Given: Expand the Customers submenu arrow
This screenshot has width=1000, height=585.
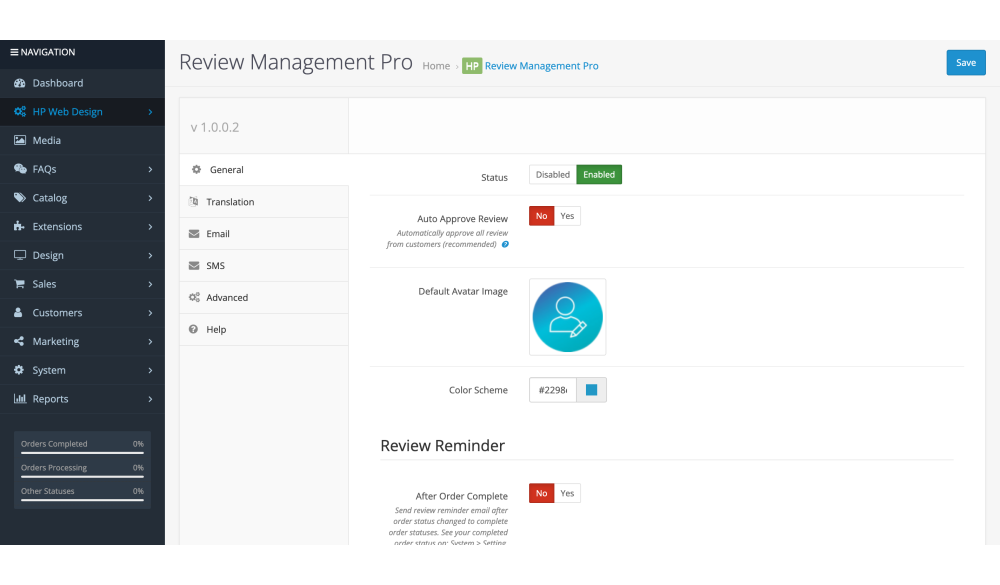Looking at the screenshot, I should (150, 313).
